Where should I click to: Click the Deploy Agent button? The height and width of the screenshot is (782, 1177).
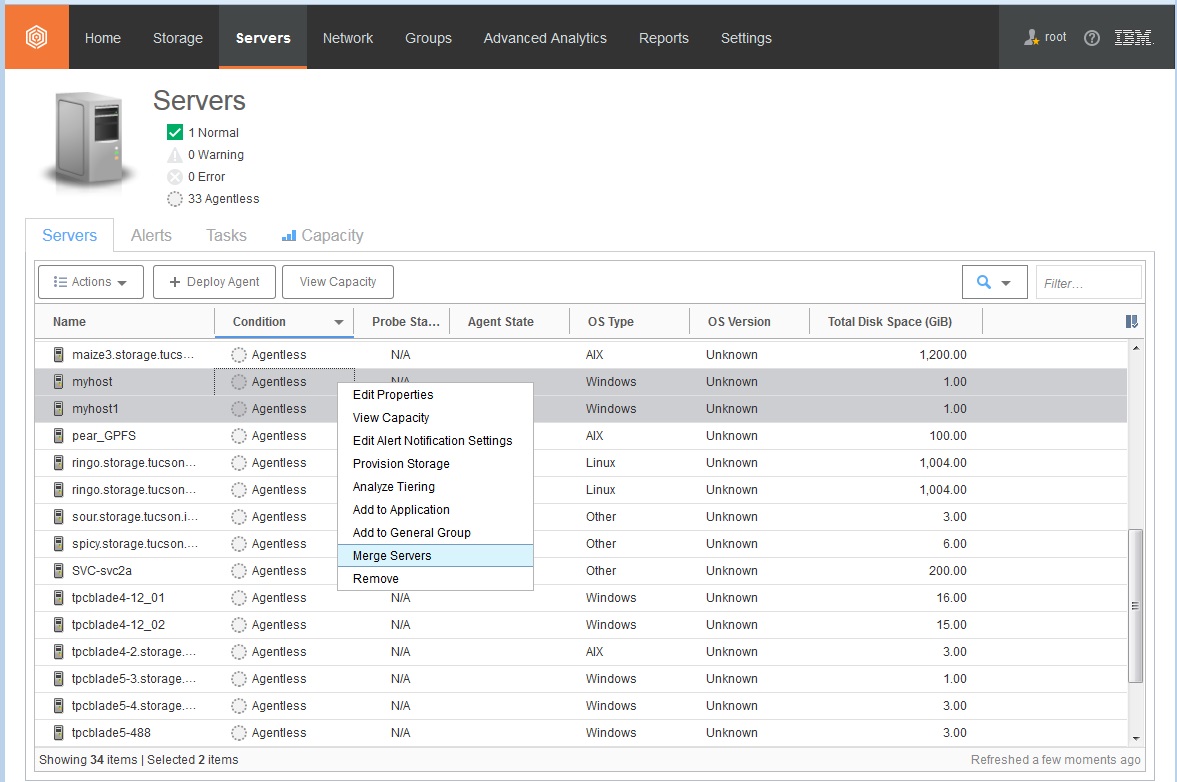click(x=214, y=281)
